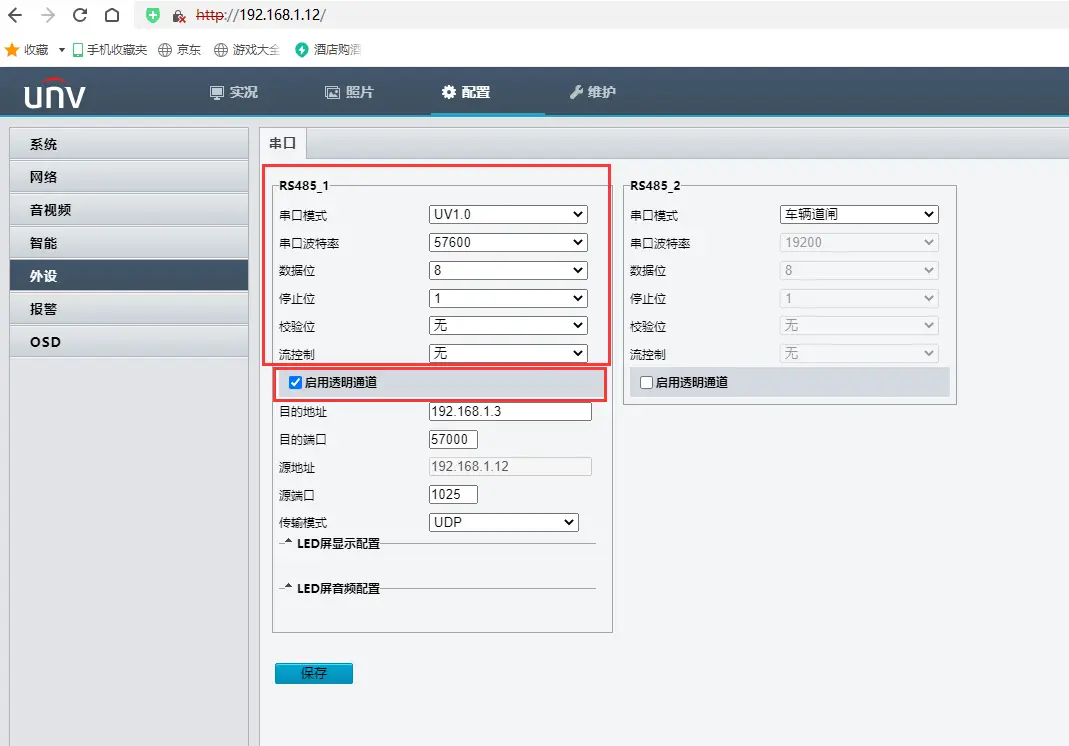Open the 收藏 star bookmark icon
The image size is (1069, 746).
pos(12,49)
